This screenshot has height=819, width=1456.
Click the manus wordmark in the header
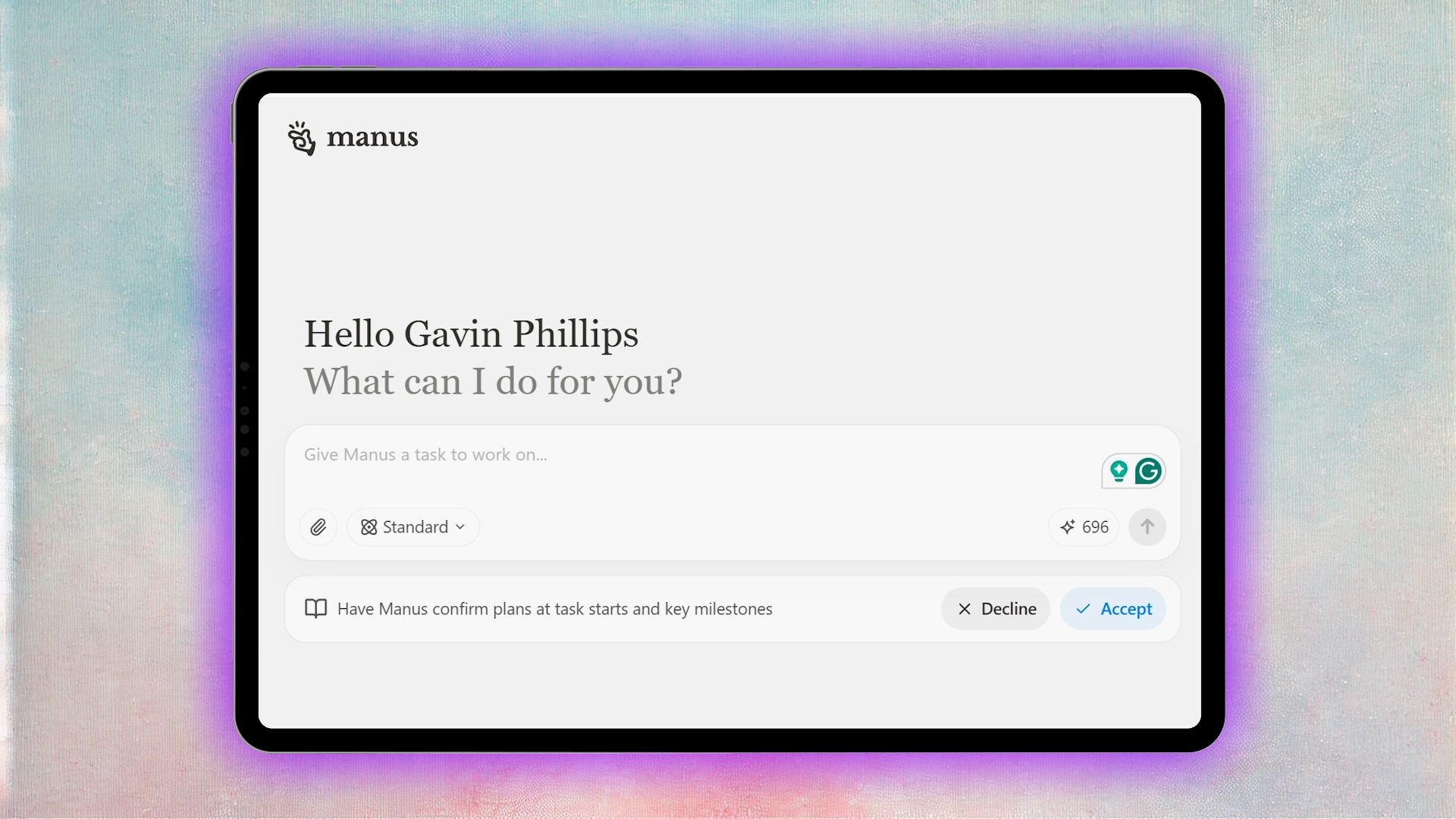372,137
